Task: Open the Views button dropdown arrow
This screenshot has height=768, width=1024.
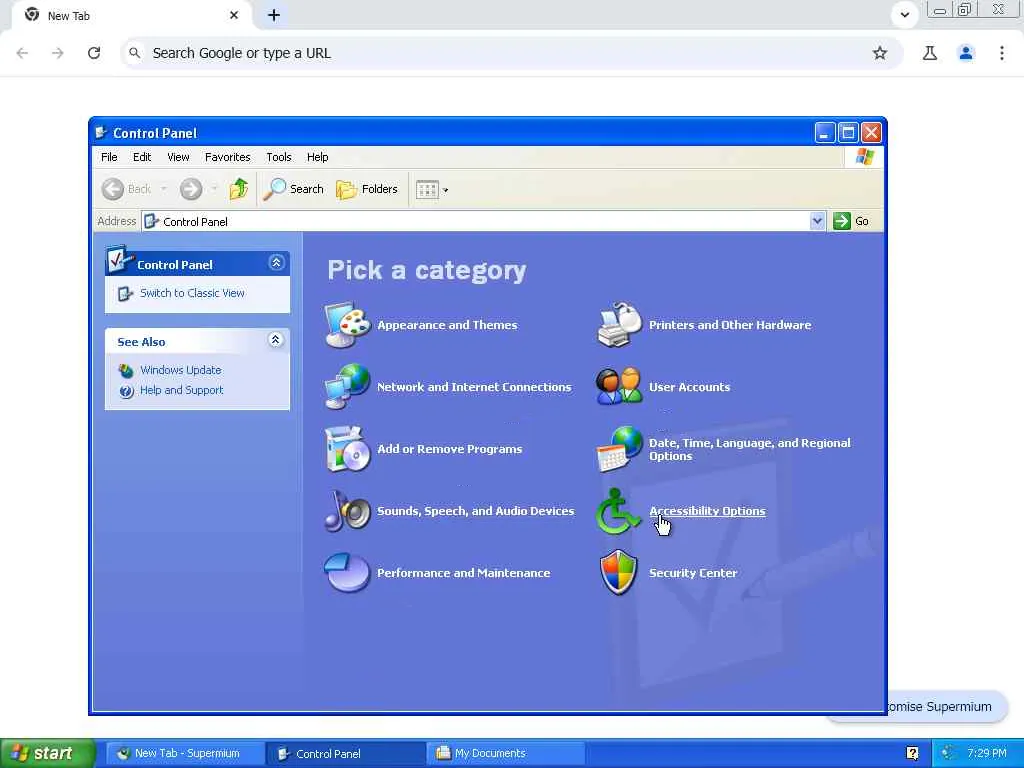Action: click(445, 190)
